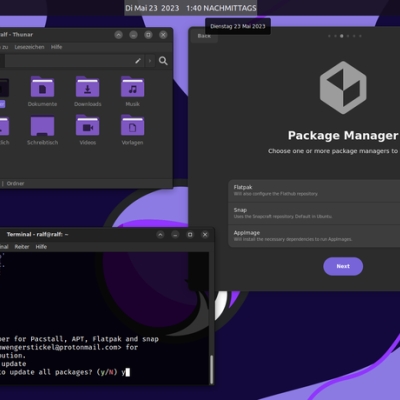Screen dimensions: 400x400
Task: Open the Lesezeichen menu in Thunar
Action: [x=29, y=47]
